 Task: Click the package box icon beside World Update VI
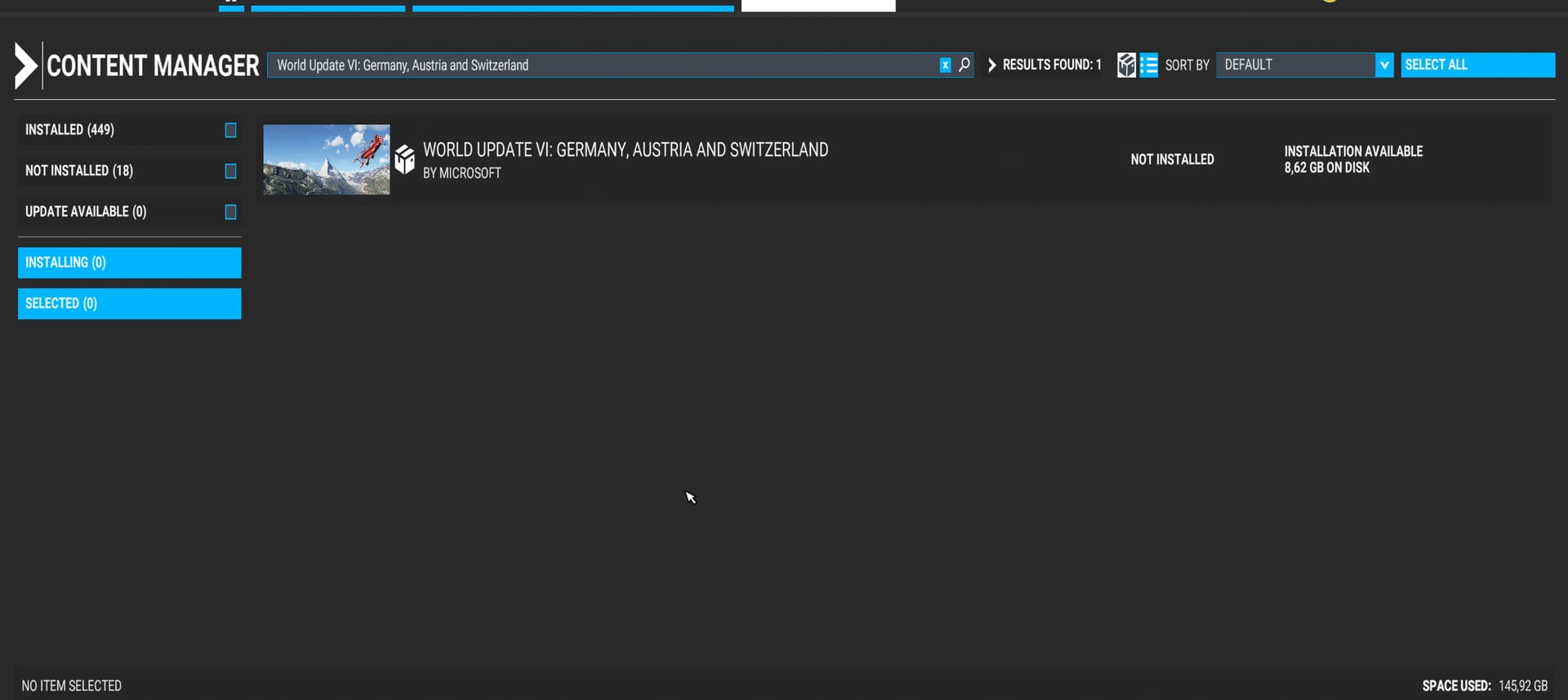click(x=405, y=159)
